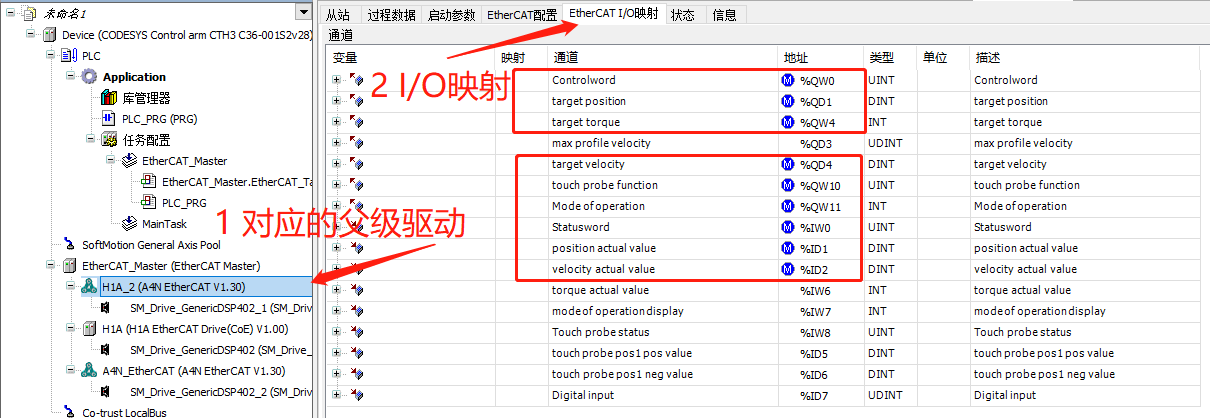1210x418 pixels.
Task: Click the 映射 column header
Action: pyautogui.click(x=523, y=58)
